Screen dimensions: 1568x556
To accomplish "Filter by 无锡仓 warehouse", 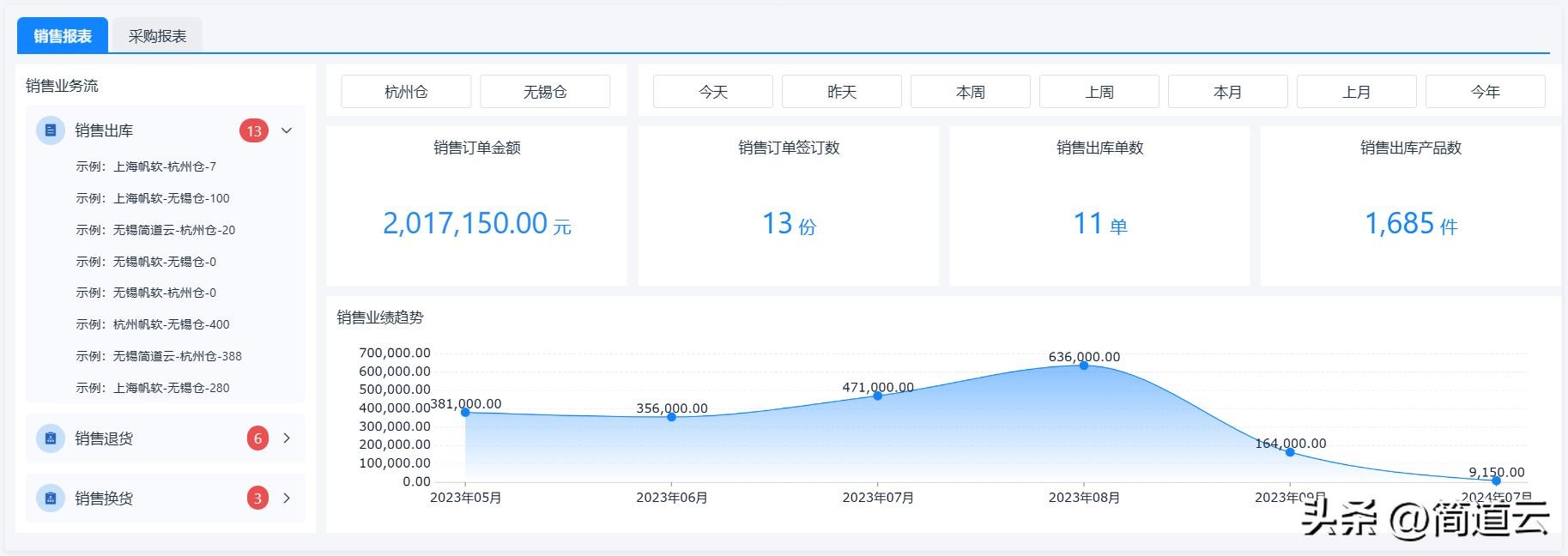I will click(545, 92).
